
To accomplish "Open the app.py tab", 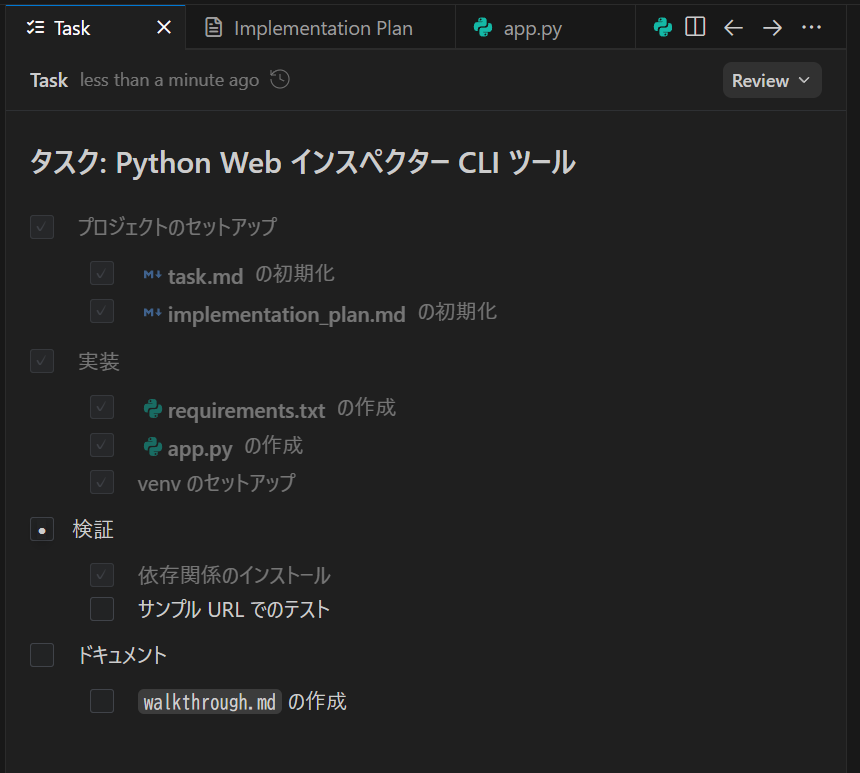I will coord(545,27).
